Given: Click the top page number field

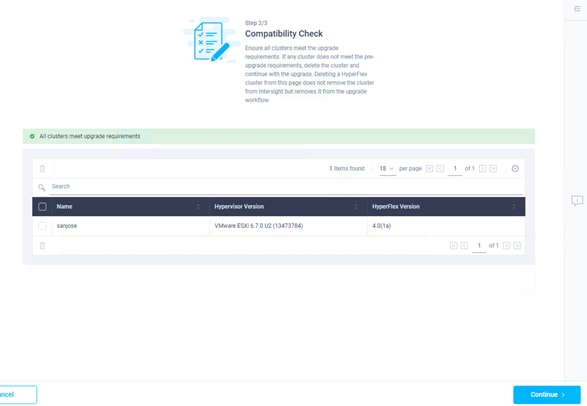Looking at the screenshot, I should coord(455,169).
